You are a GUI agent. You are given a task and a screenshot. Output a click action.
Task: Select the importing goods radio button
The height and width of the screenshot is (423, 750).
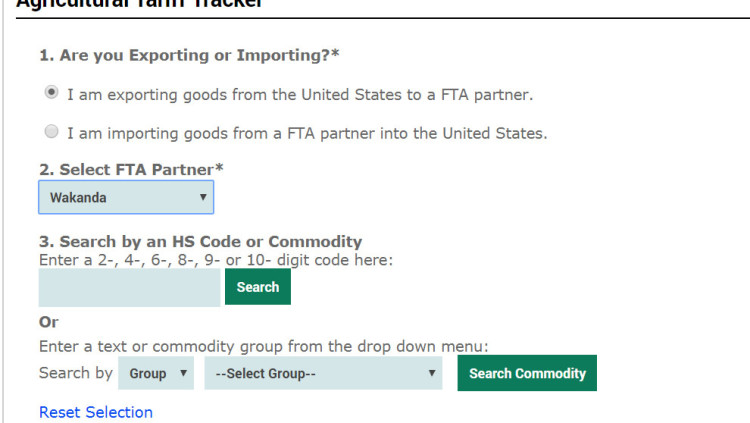pyautogui.click(x=51, y=131)
